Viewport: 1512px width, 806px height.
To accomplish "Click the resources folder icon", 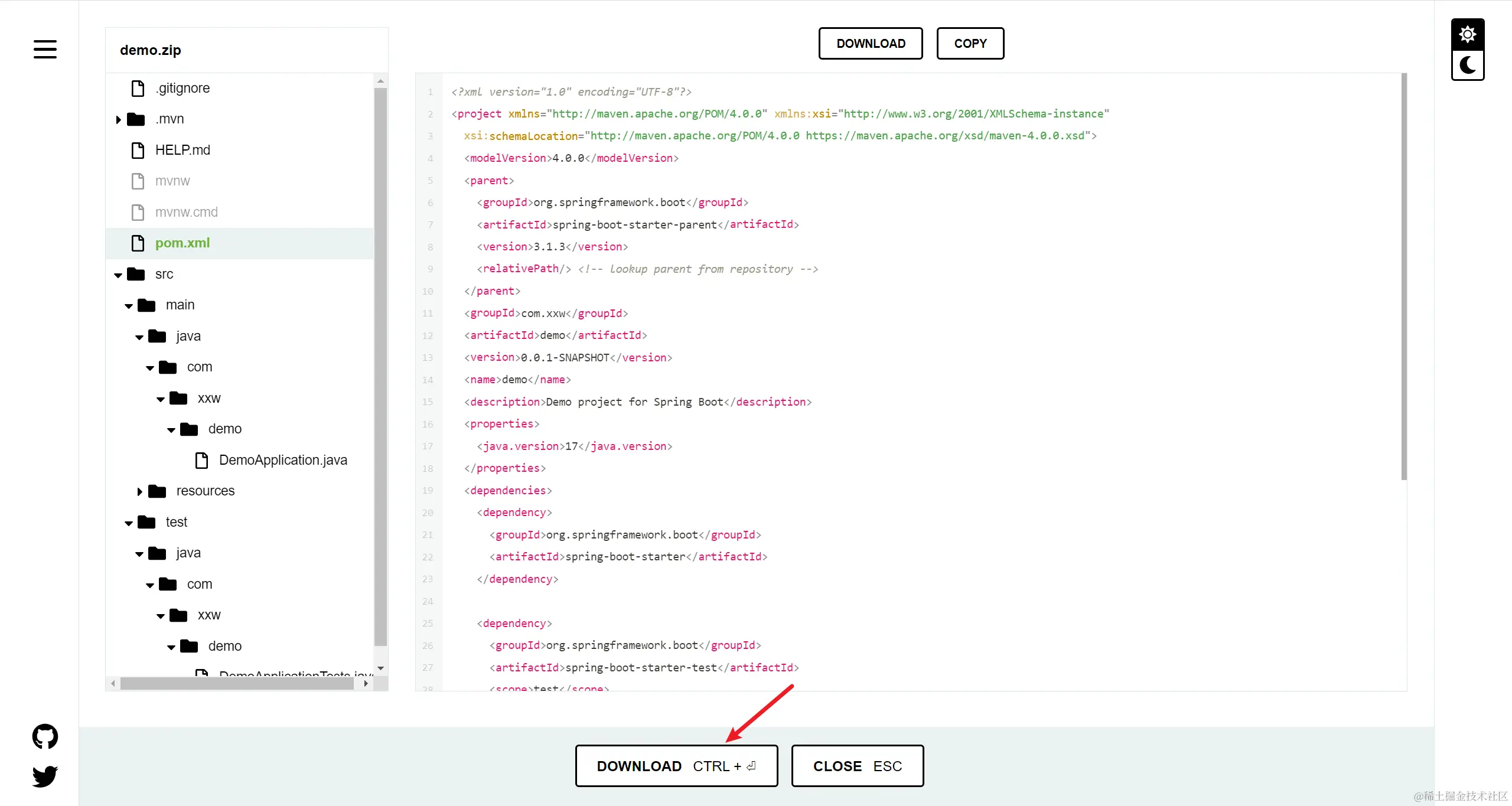I will (157, 491).
